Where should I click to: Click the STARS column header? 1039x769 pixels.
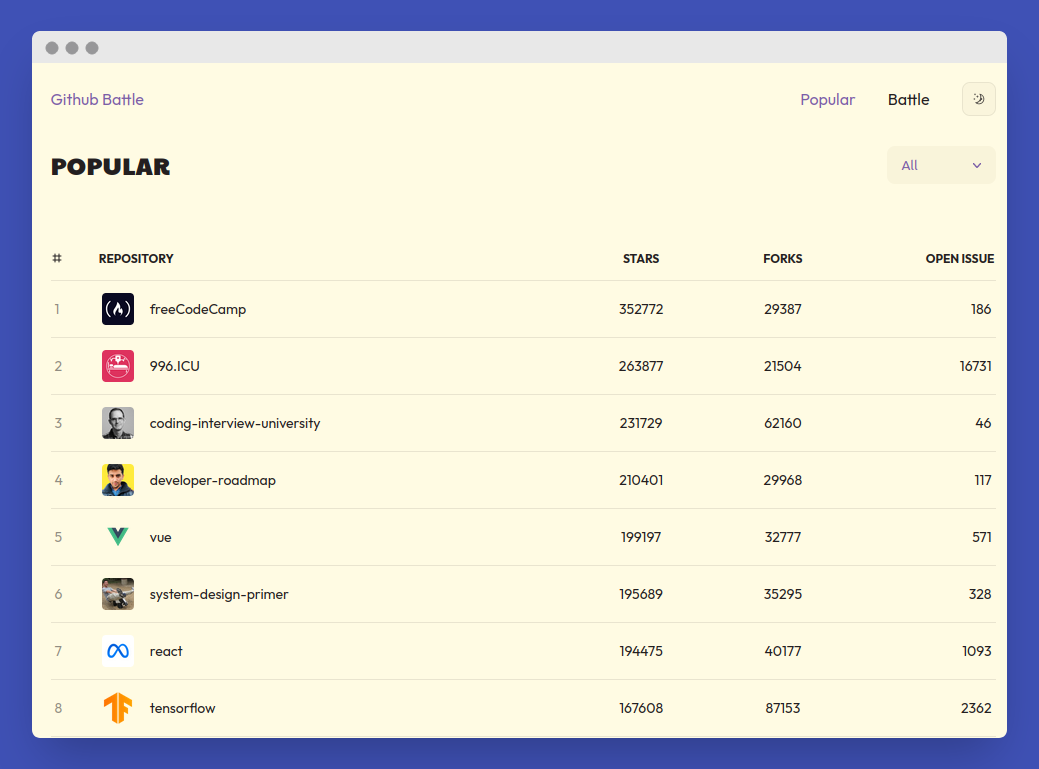pyautogui.click(x=641, y=258)
